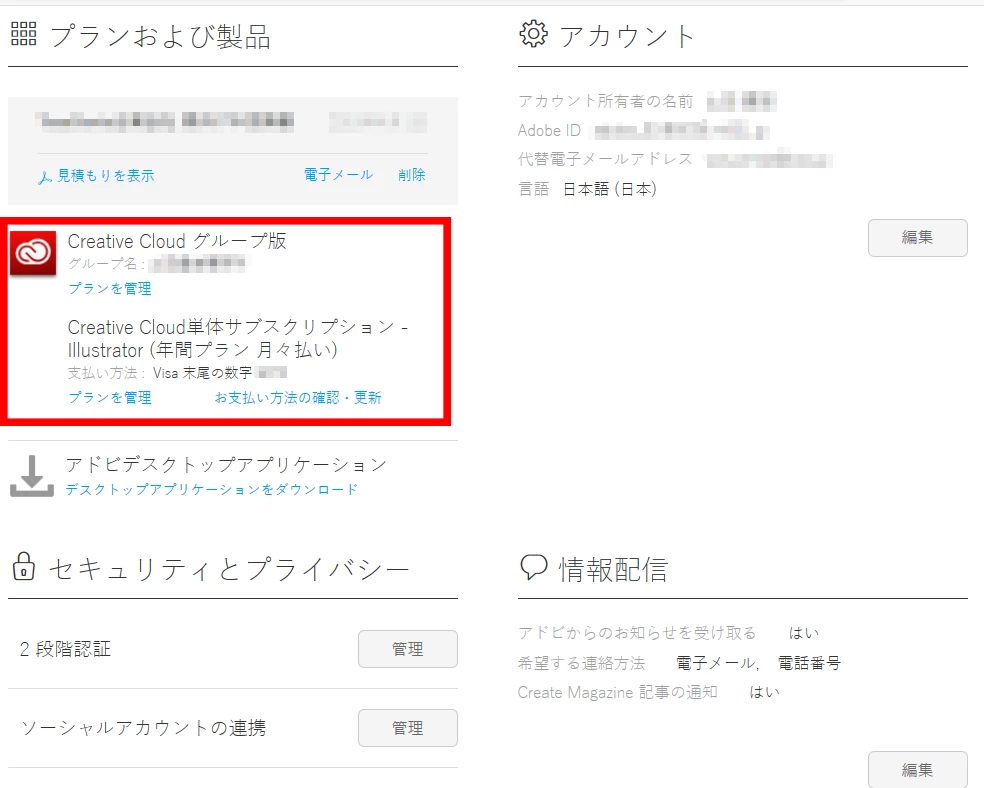
Task: Click 管理 button for 2 段階認証
Action: [408, 649]
